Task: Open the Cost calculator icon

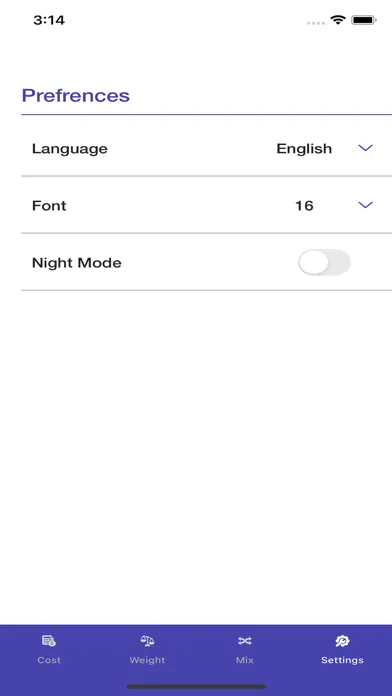Action: coord(49,641)
